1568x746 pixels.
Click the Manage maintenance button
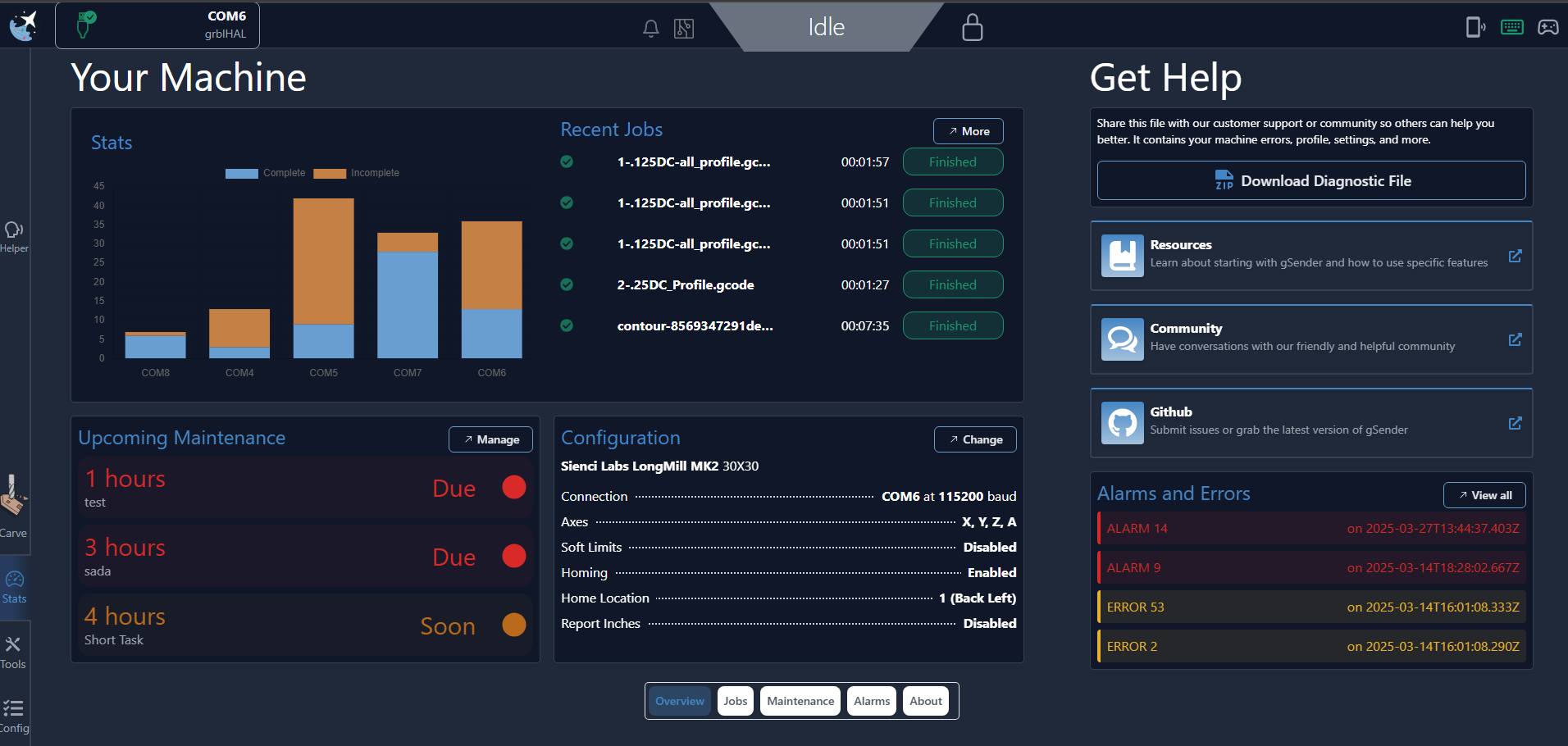pos(490,439)
